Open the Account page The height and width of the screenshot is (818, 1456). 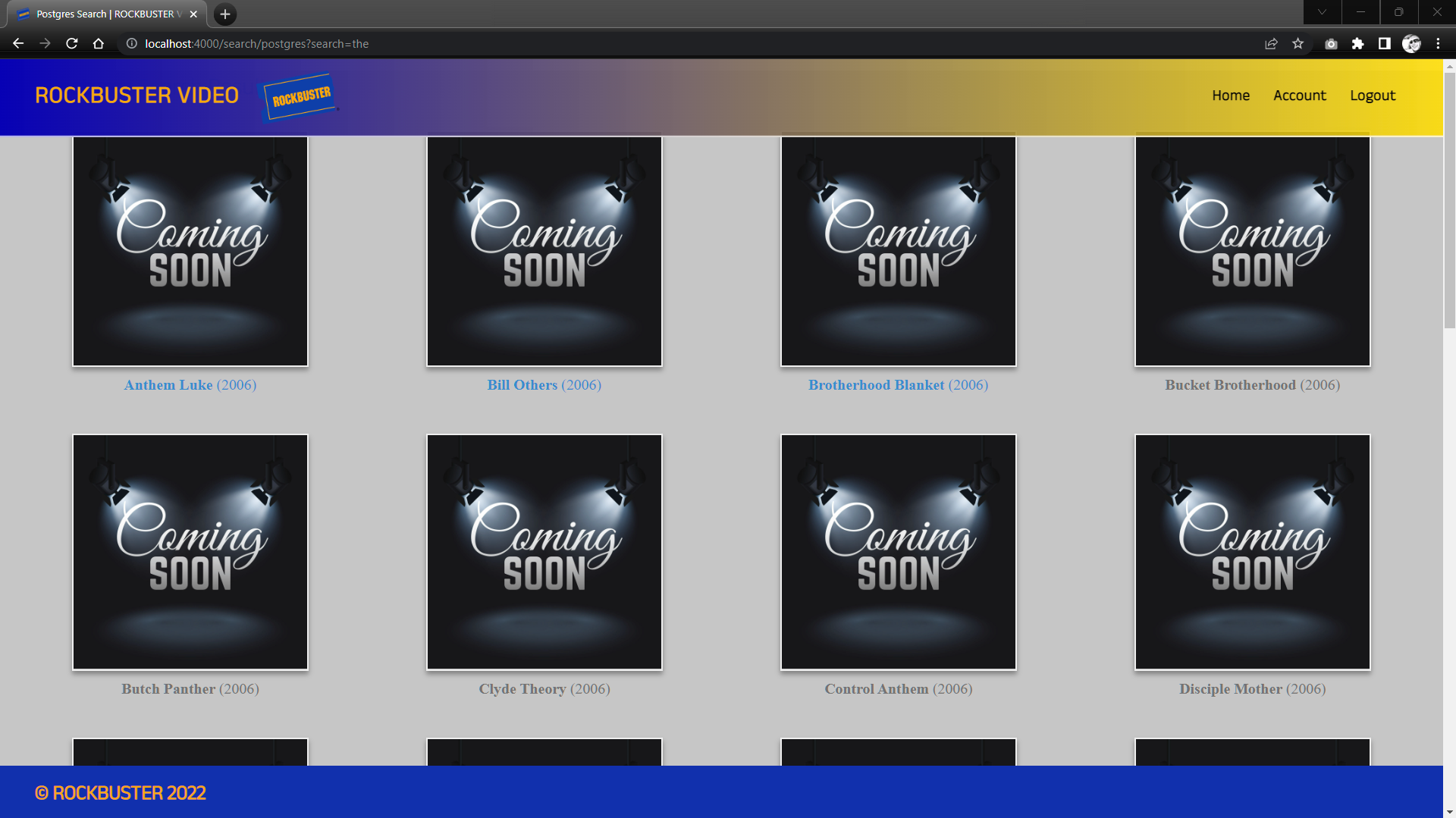(1299, 96)
